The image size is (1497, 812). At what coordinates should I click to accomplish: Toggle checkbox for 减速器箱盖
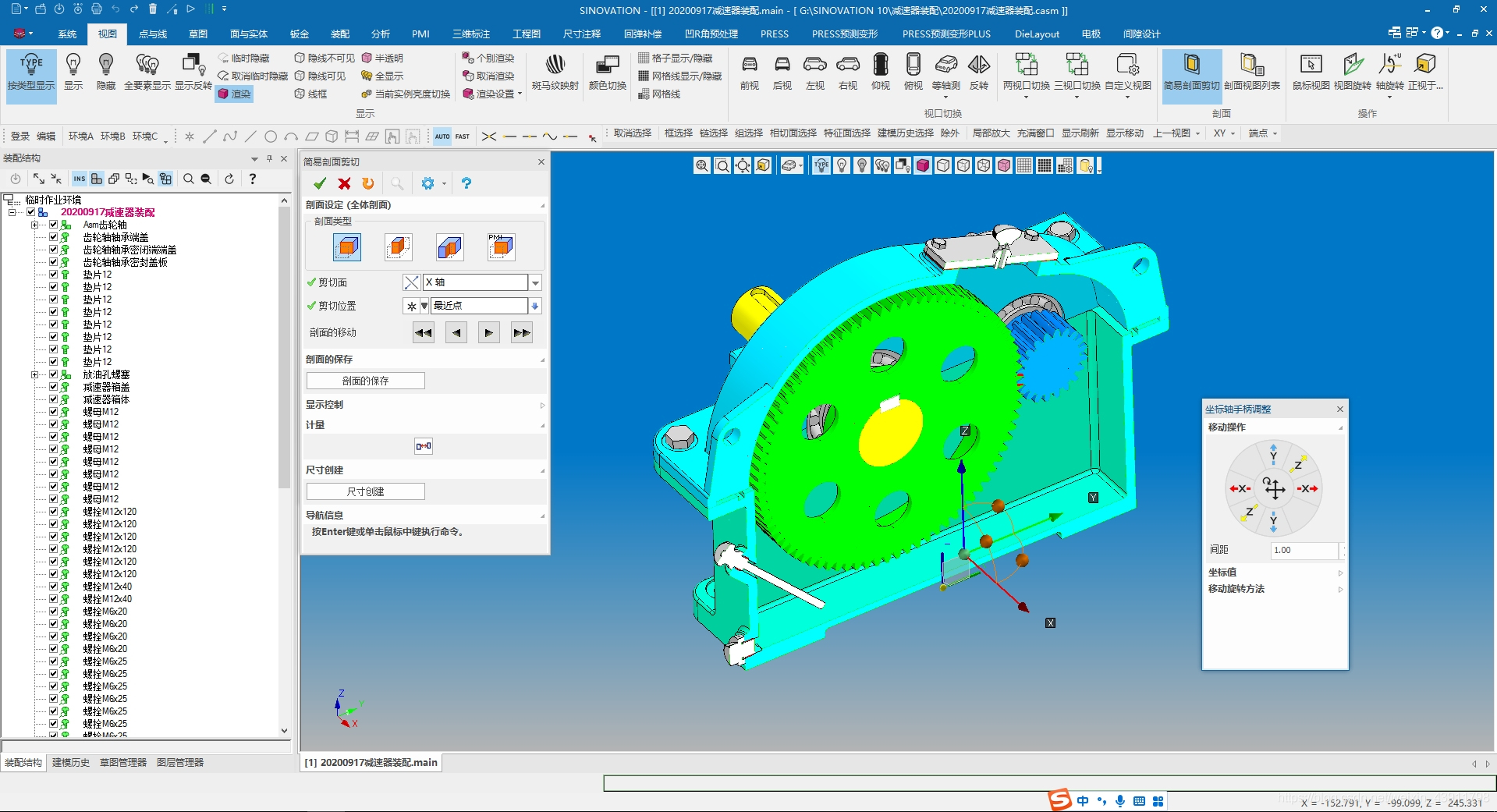coord(53,387)
